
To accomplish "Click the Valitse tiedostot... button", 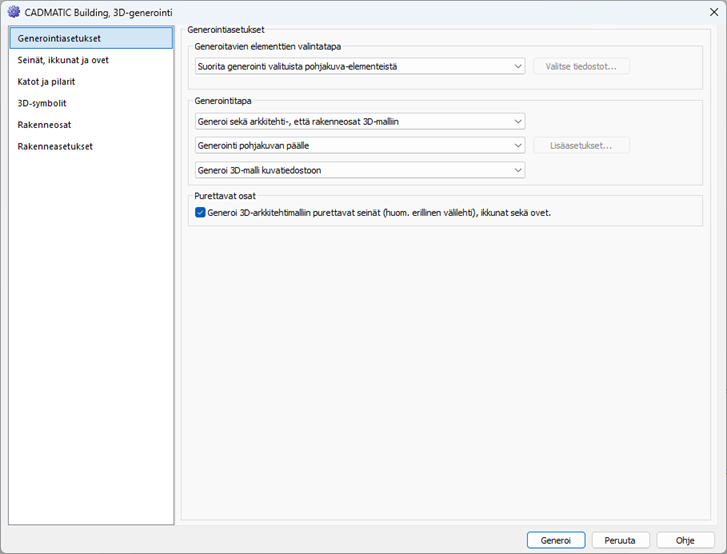I will [x=581, y=67].
